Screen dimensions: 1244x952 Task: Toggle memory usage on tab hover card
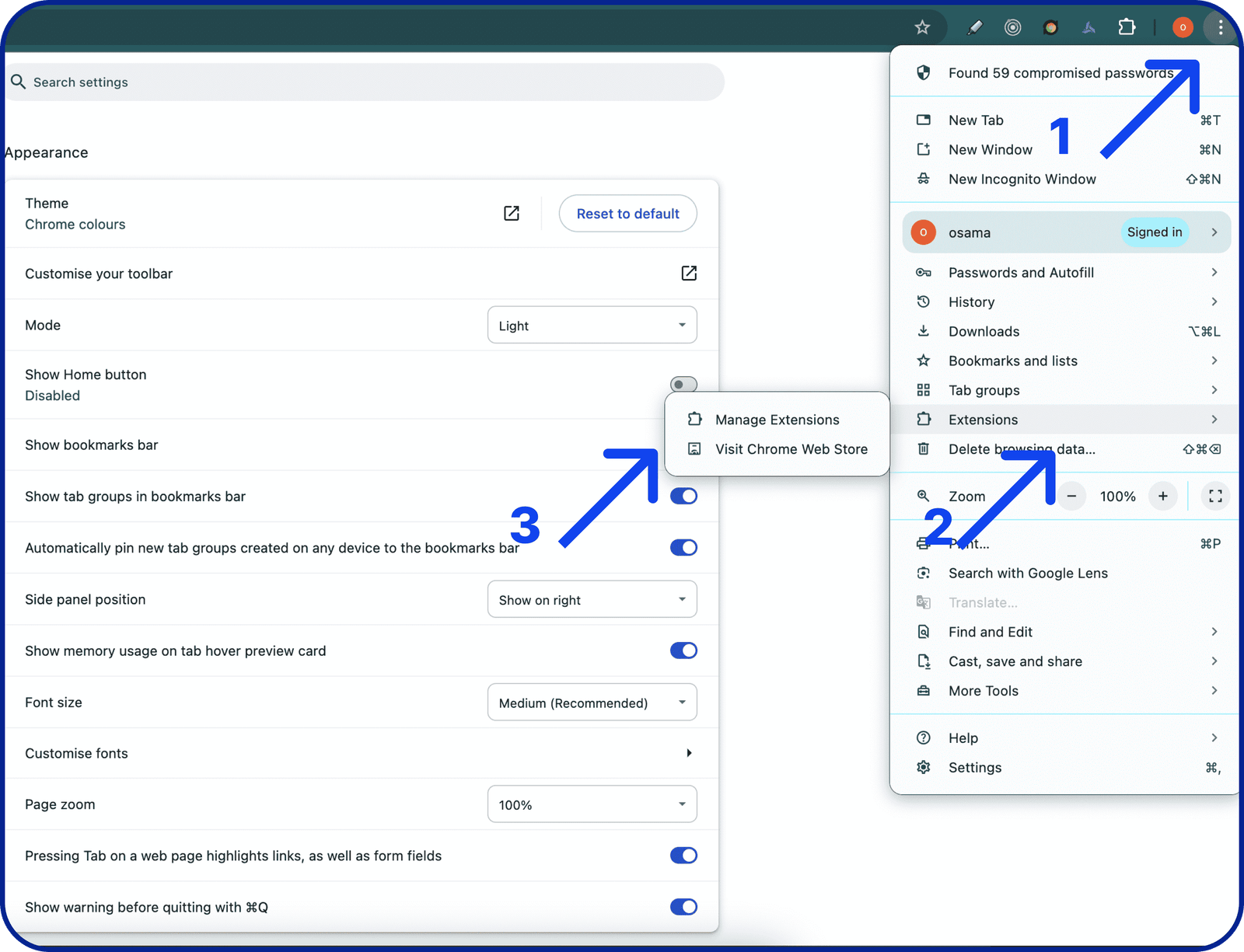pos(683,650)
